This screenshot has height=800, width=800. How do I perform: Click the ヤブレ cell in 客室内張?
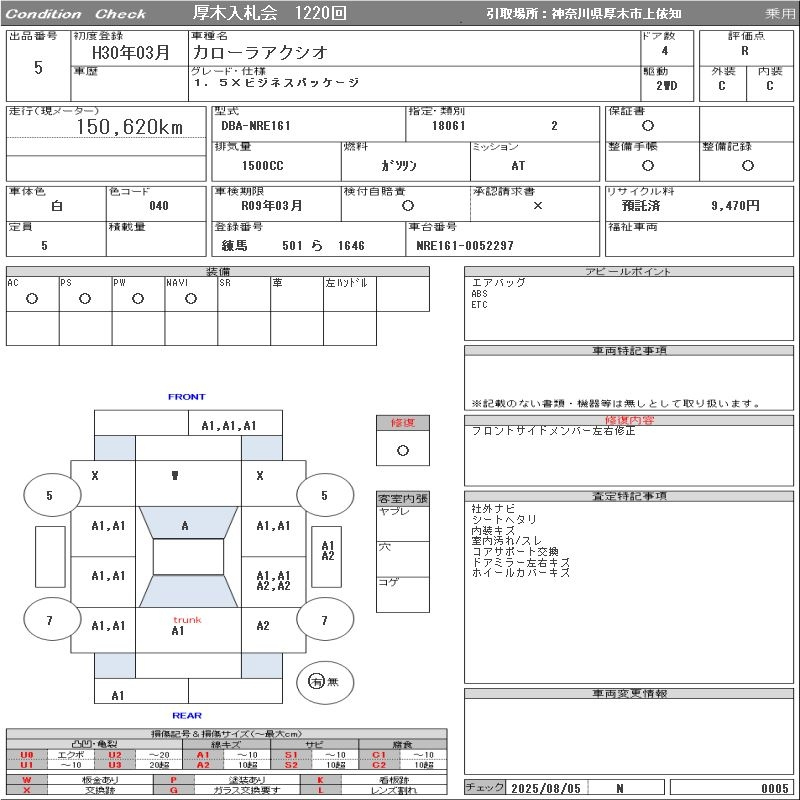coord(403,523)
